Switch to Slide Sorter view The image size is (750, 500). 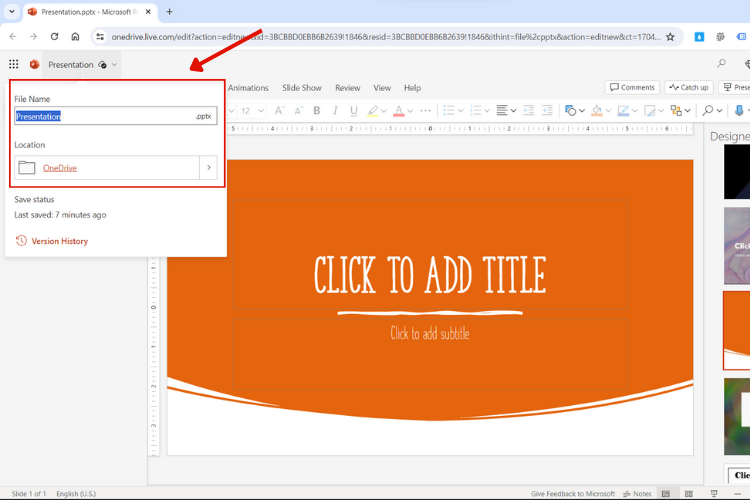[689, 493]
